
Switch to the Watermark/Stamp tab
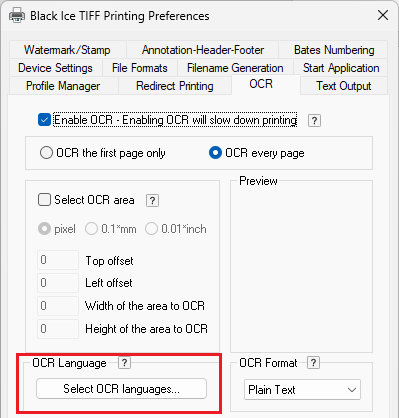click(x=67, y=50)
